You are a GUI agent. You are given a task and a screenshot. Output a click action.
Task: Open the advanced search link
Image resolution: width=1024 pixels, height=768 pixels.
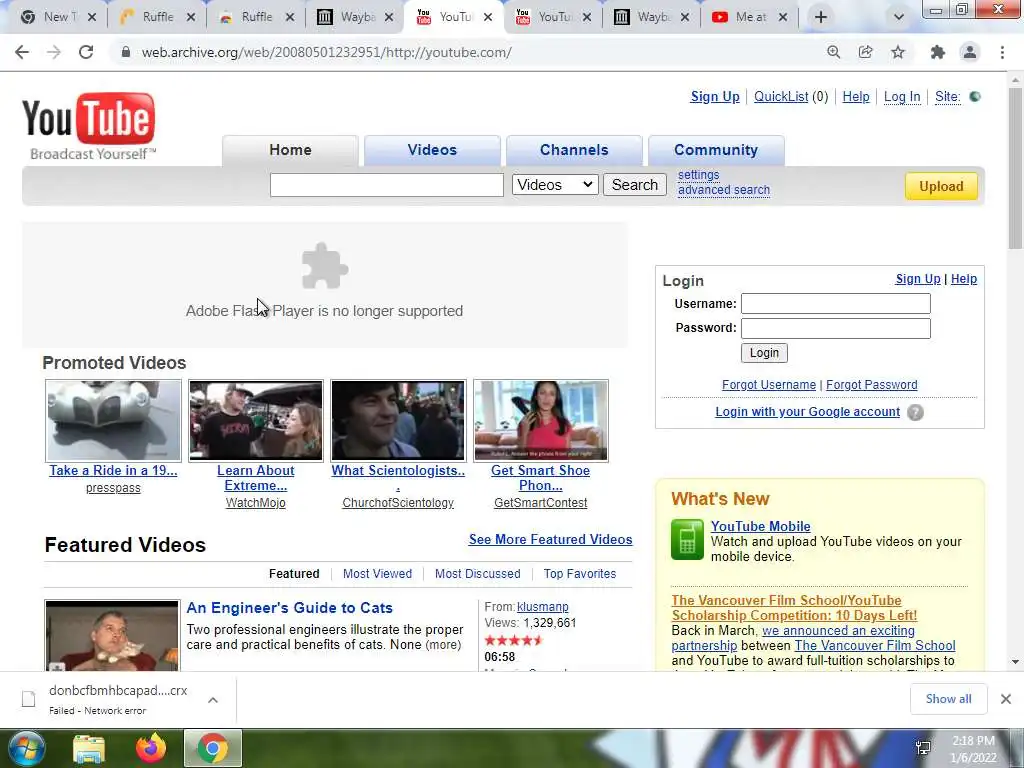724,190
